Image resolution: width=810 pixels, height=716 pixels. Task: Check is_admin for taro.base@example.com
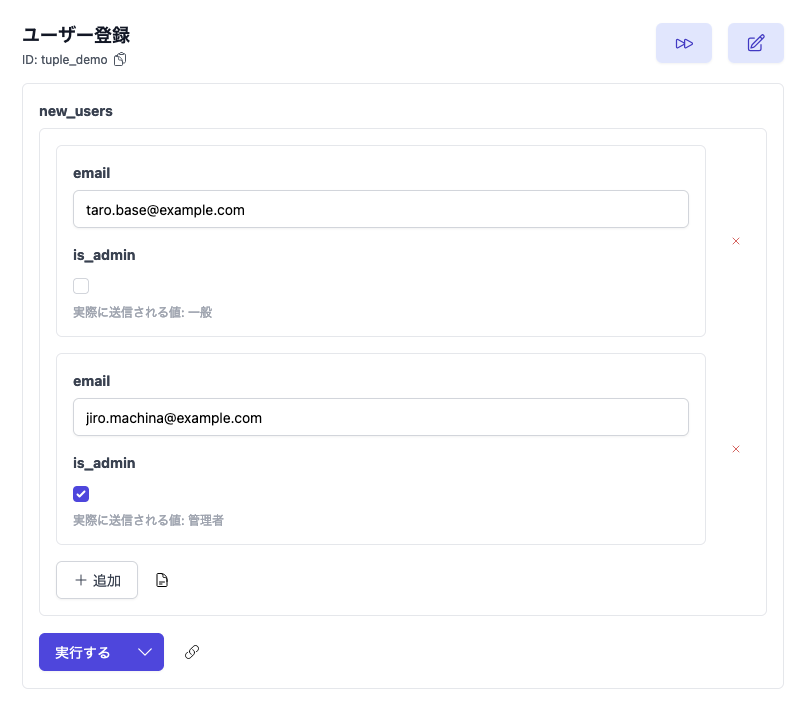[81, 286]
